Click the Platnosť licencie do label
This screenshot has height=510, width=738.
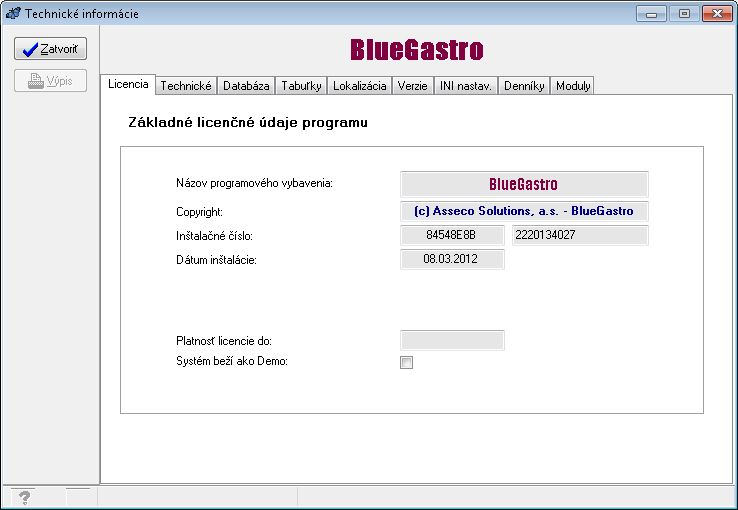[224, 341]
